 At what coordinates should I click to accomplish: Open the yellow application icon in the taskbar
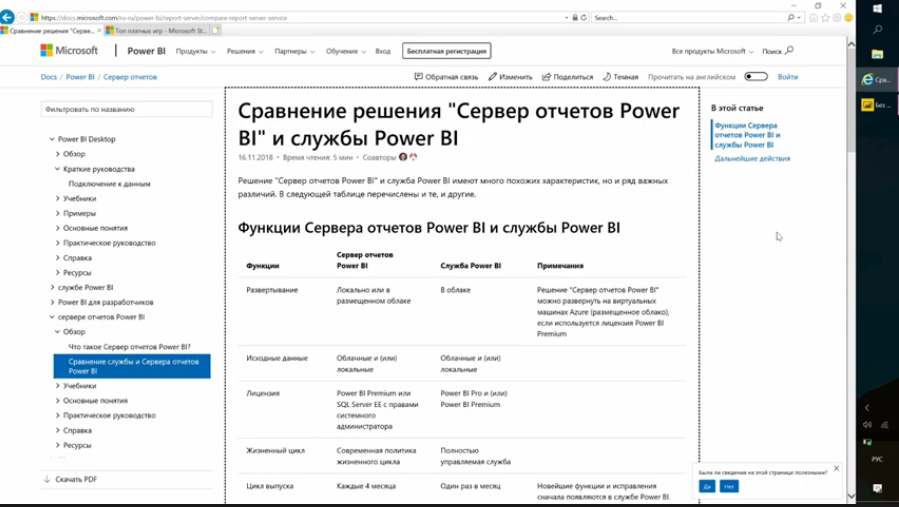coord(867,104)
